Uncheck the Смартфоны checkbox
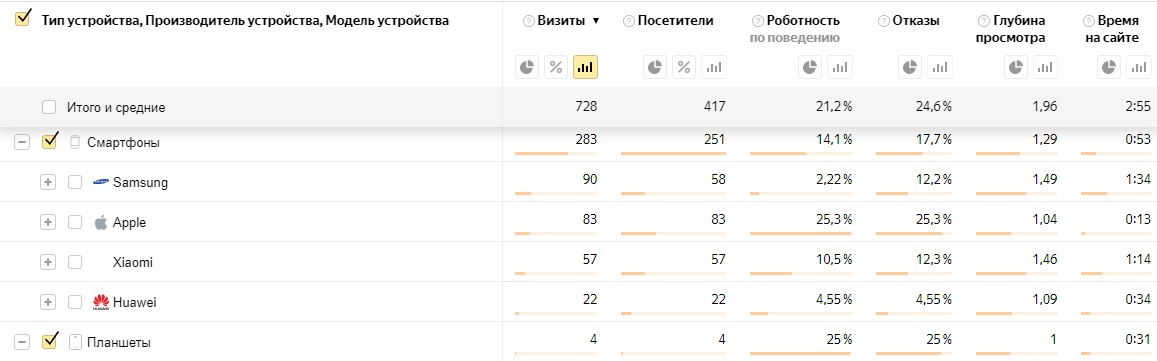1157x361 pixels. pos(49,141)
